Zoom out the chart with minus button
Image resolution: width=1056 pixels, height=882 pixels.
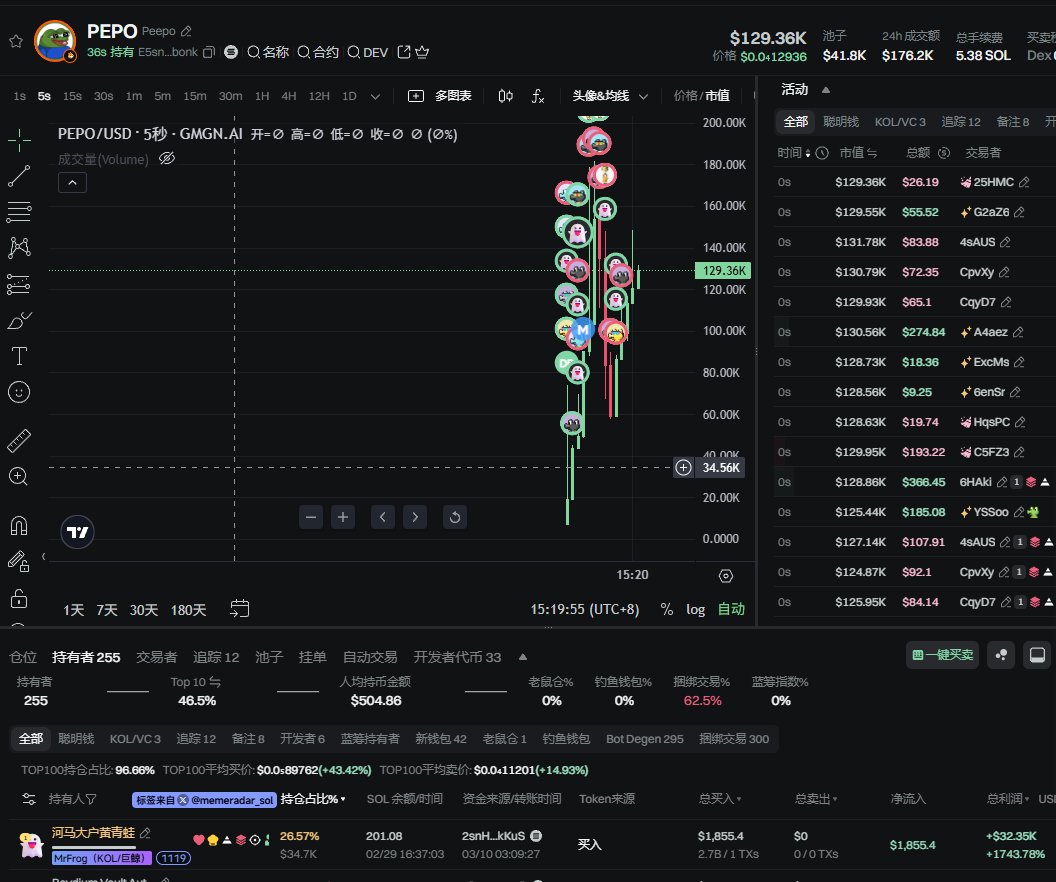310,517
